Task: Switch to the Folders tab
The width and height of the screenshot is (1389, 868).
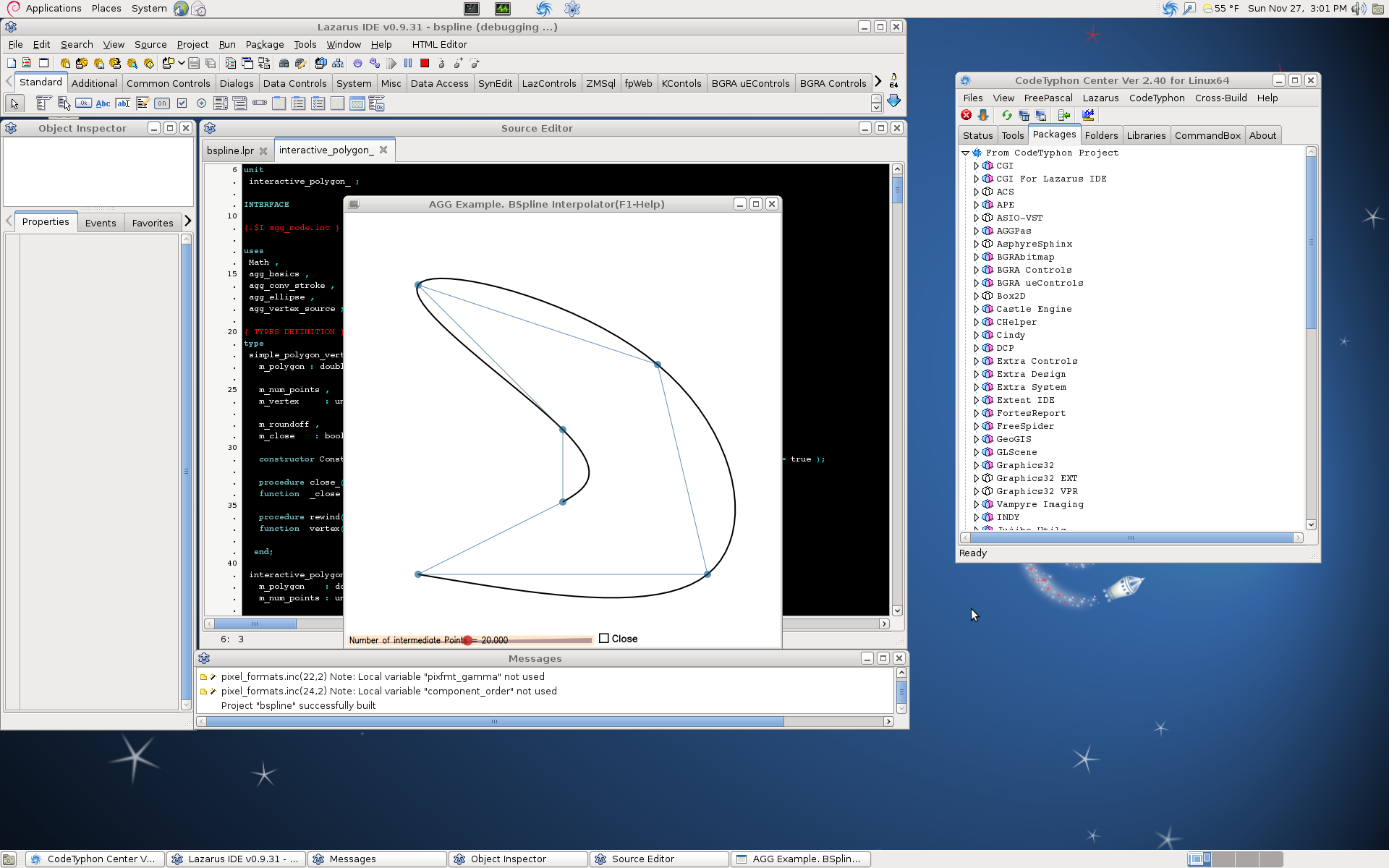Action: [1100, 135]
